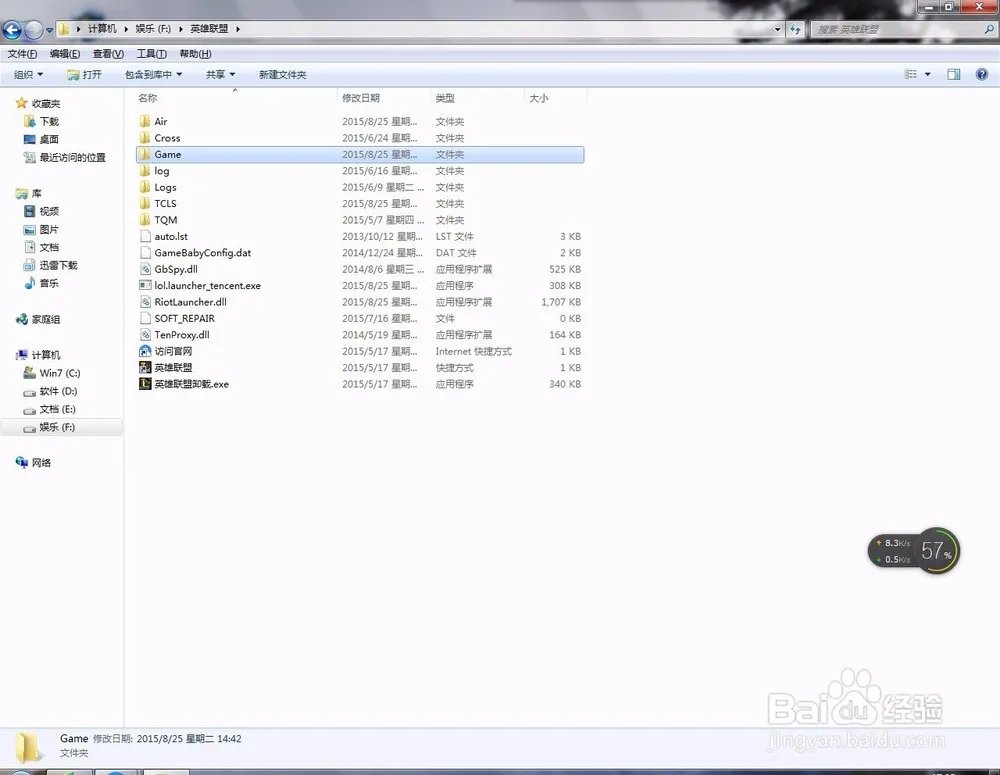The width and height of the screenshot is (1000, 775).
Task: Select the TCLS folder icon
Action: (145, 203)
